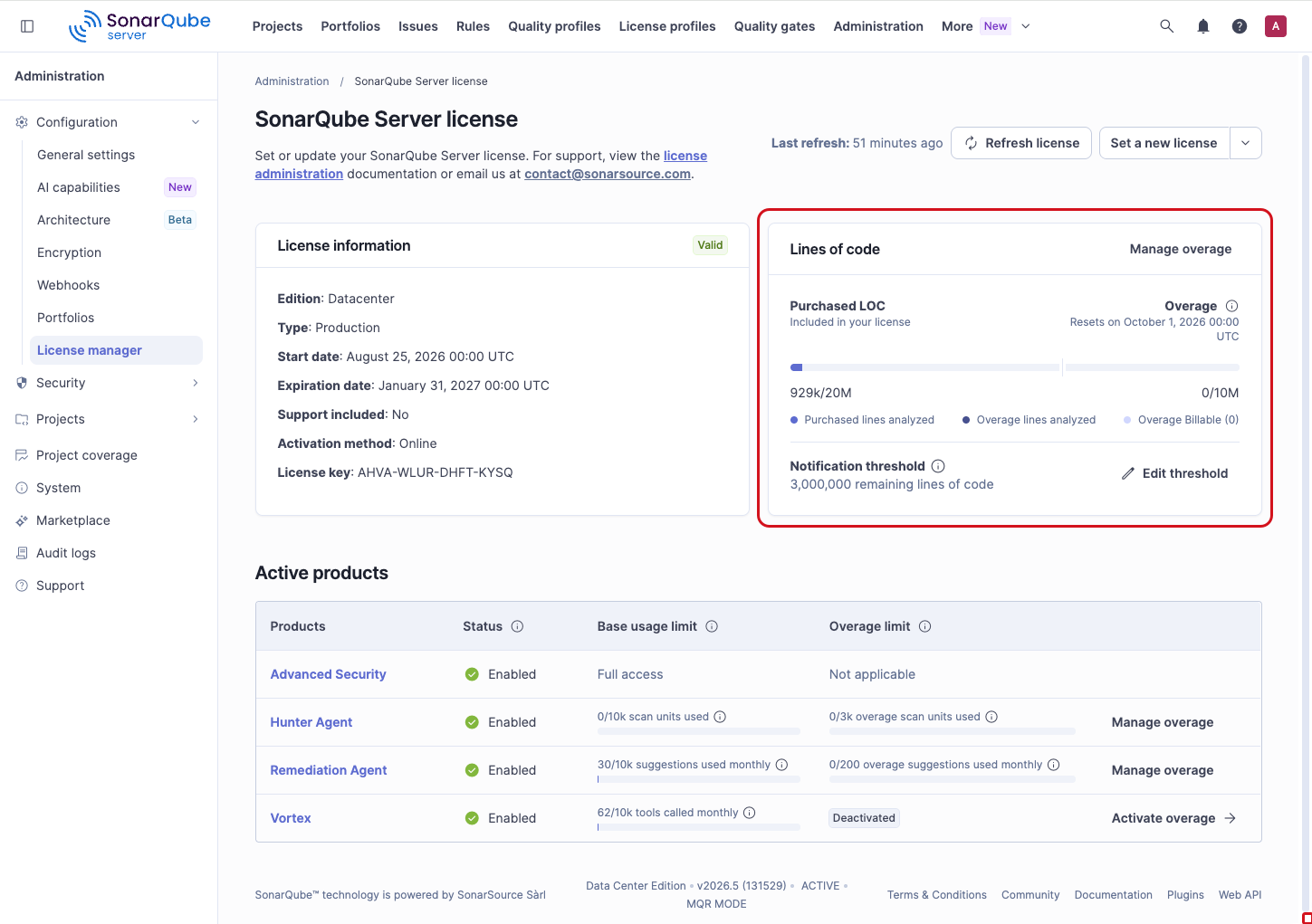Viewport: 1312px width, 924px height.
Task: Open the contact@sonarsource.com email link
Action: [x=608, y=174]
